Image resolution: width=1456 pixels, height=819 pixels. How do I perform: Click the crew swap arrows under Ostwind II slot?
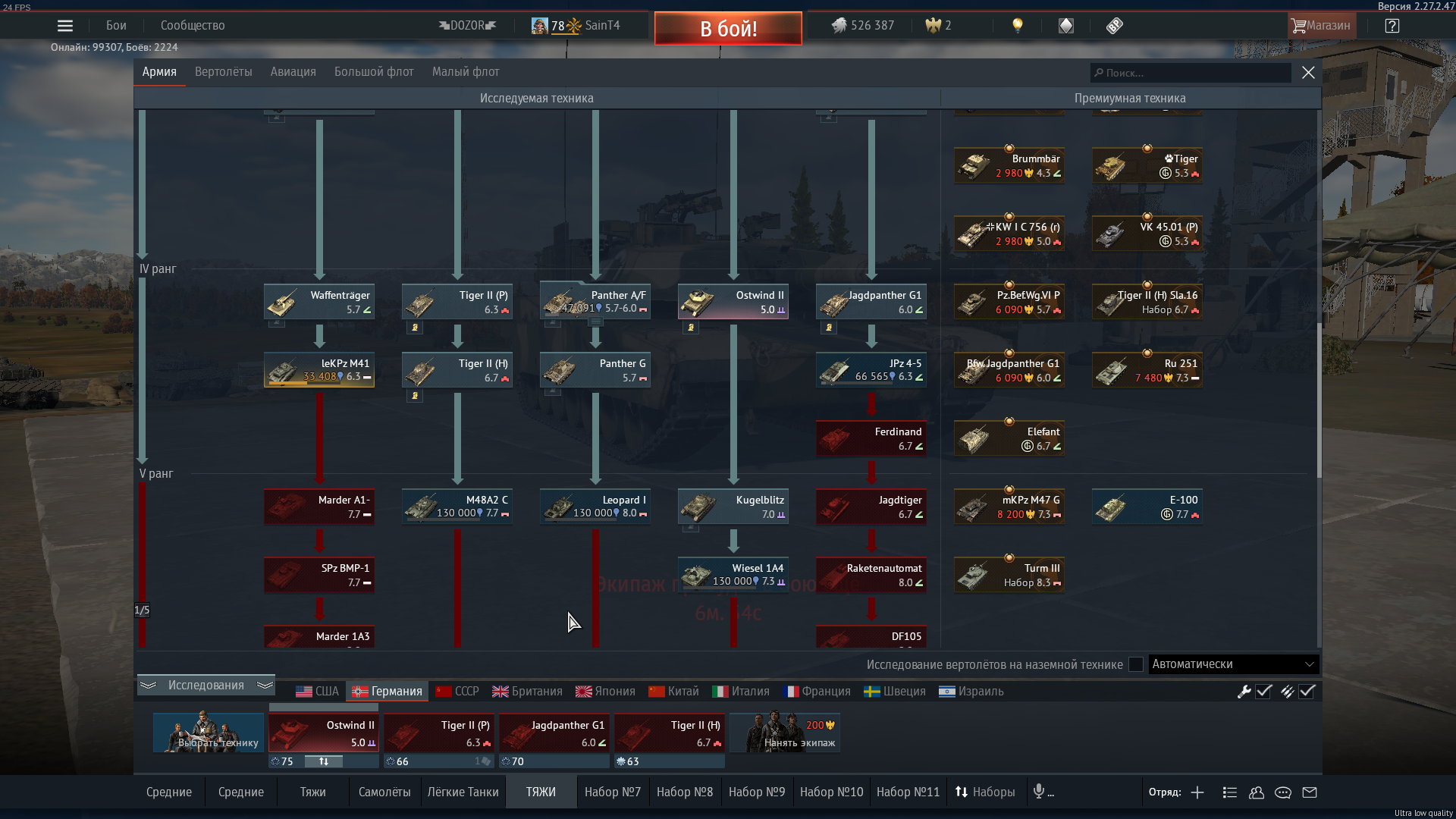click(x=324, y=761)
